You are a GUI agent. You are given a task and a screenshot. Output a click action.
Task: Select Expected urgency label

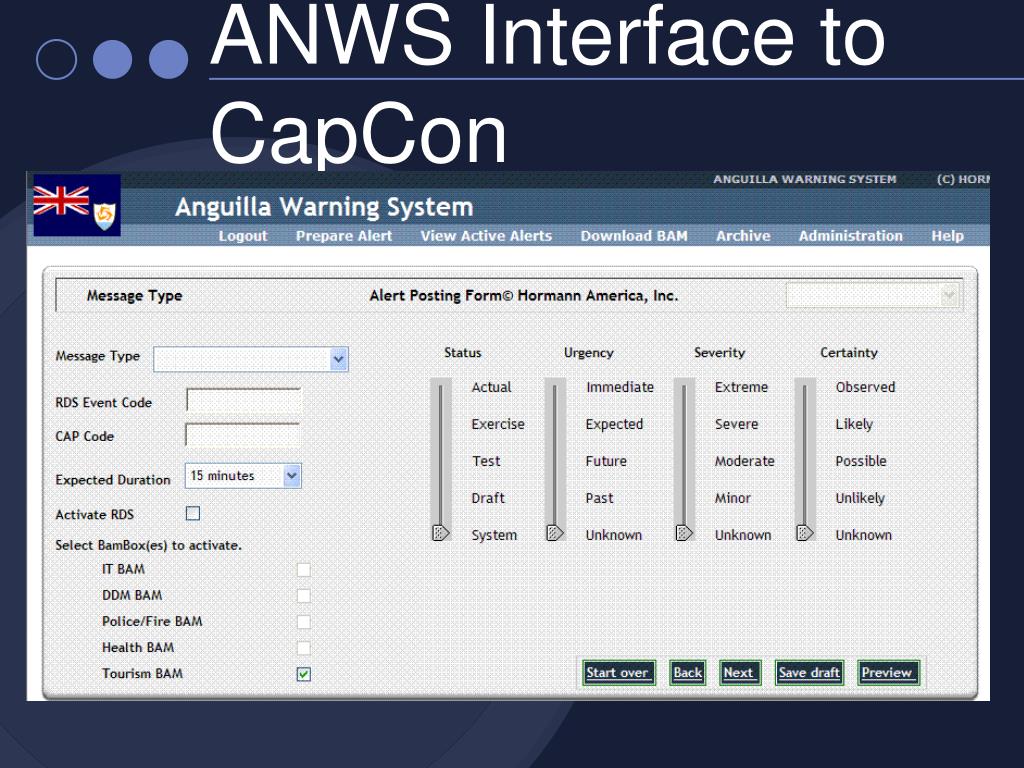click(615, 424)
